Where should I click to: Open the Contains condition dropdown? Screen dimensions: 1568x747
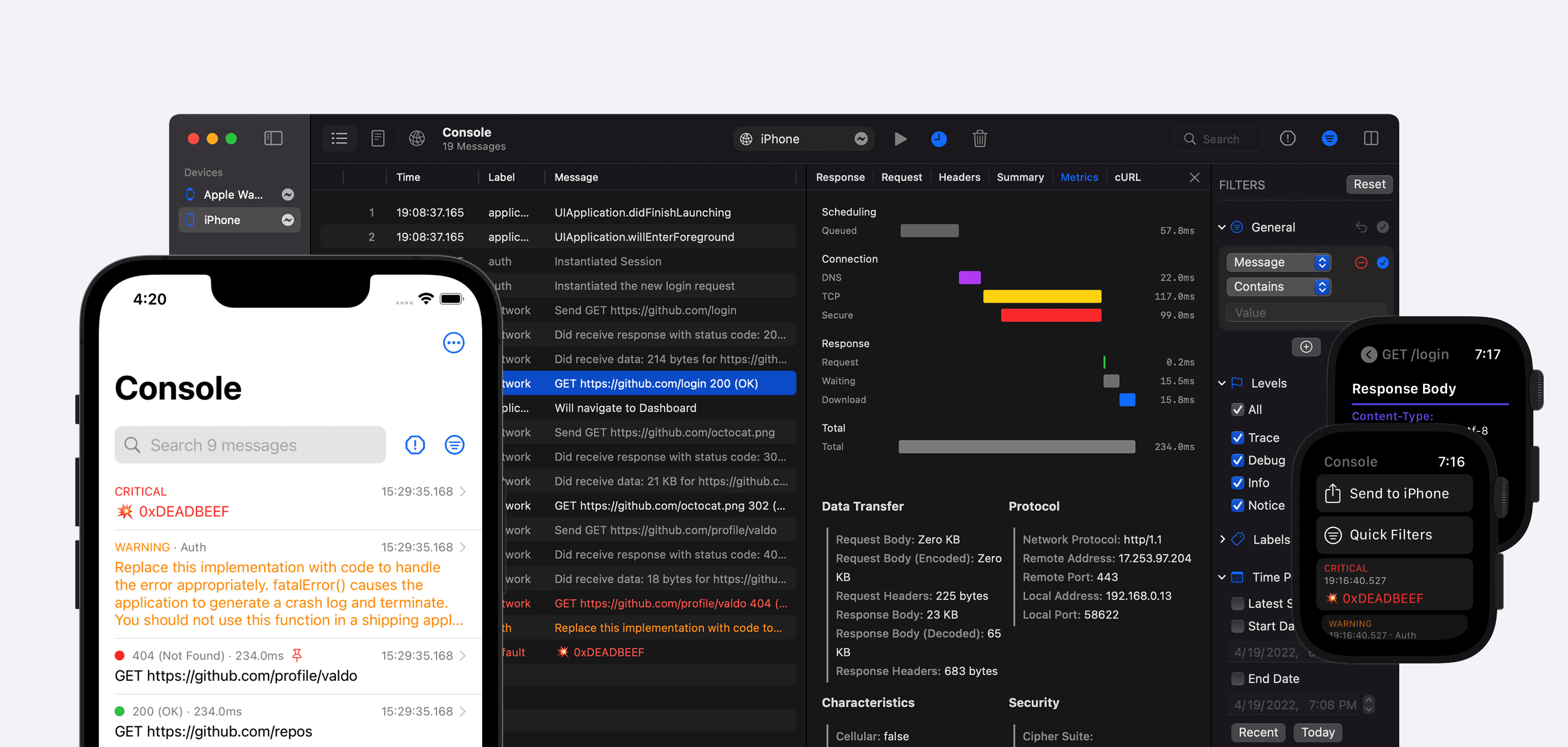pos(1278,287)
